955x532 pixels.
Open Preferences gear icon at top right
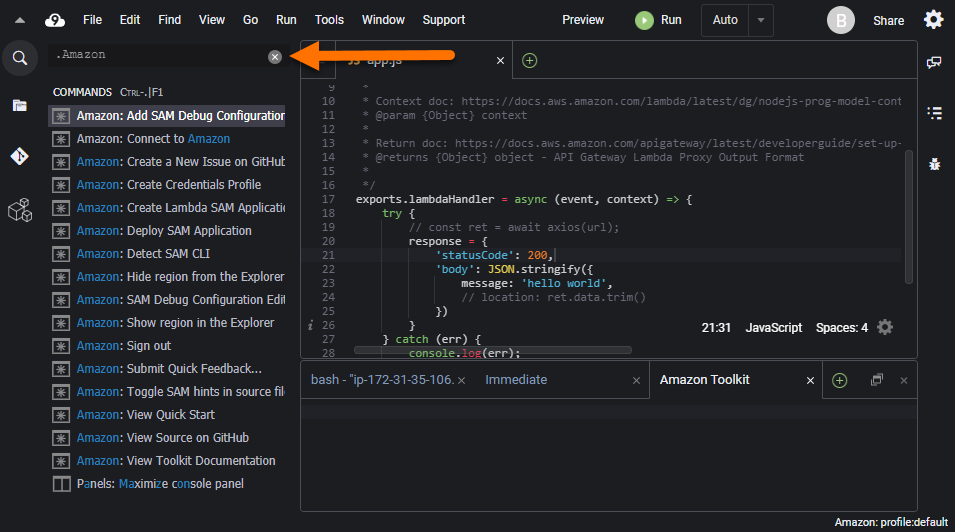pos(933,20)
